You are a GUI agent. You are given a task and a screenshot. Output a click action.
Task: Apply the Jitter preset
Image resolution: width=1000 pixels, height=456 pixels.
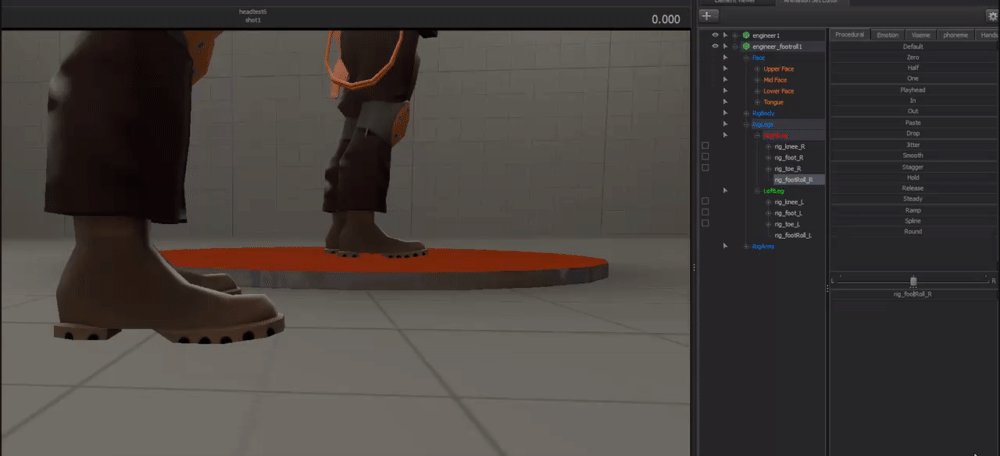coord(913,145)
